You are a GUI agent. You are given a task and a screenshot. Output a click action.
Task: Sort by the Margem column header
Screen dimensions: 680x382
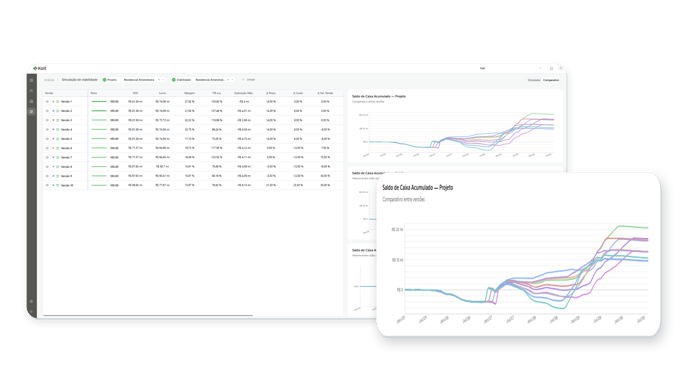tap(190, 93)
